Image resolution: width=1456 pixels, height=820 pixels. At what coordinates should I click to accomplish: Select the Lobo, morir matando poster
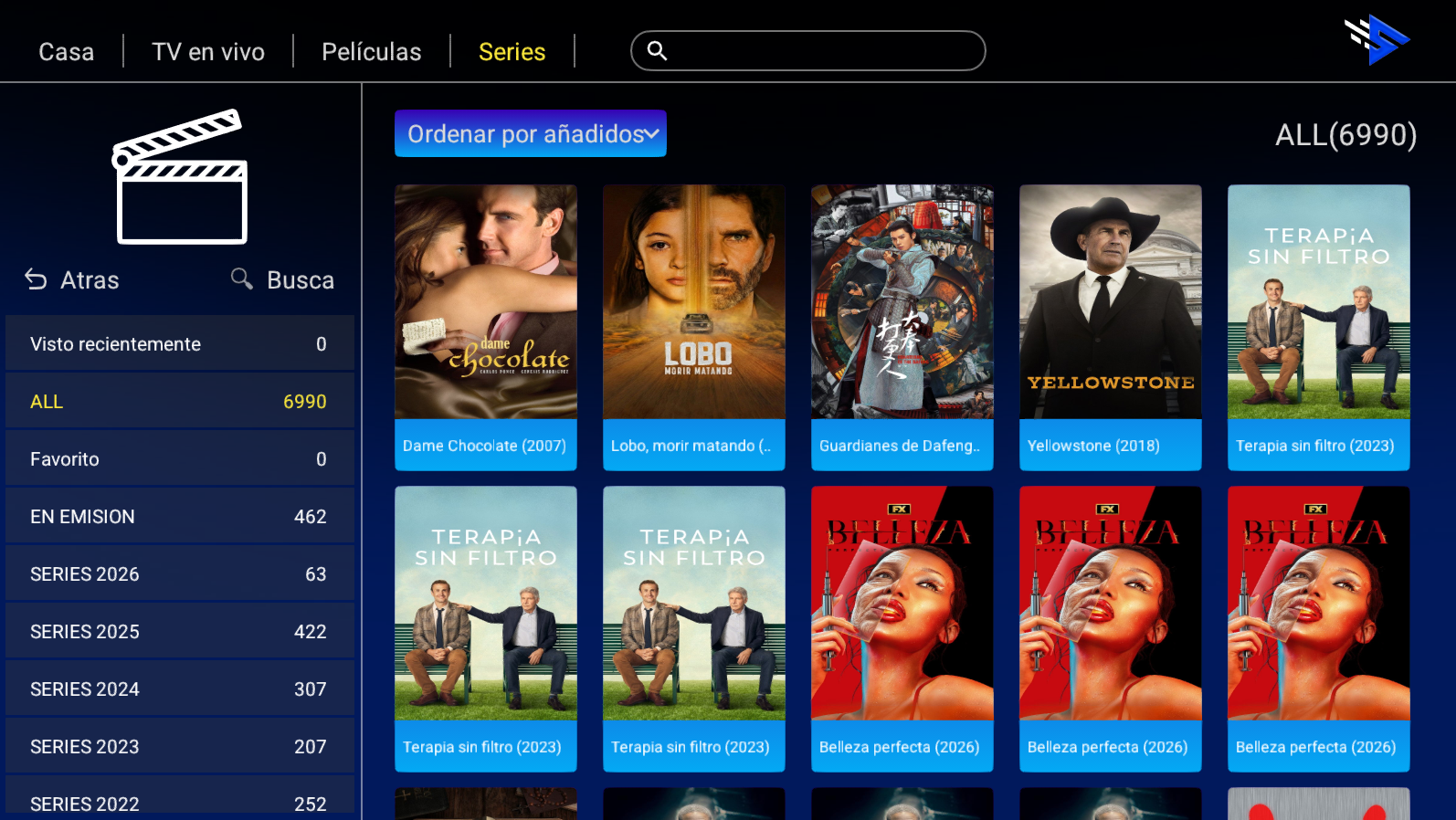tap(693, 327)
